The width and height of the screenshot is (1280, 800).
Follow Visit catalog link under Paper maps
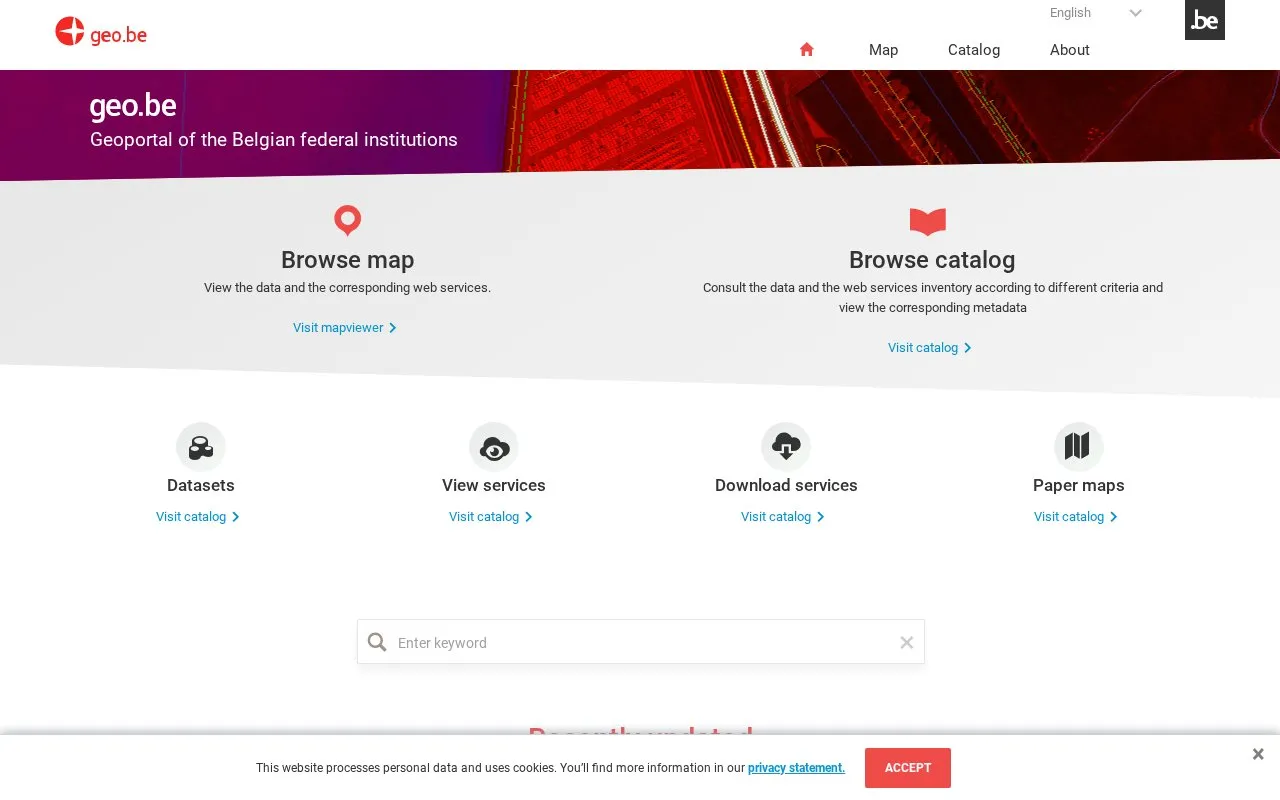click(x=1076, y=517)
